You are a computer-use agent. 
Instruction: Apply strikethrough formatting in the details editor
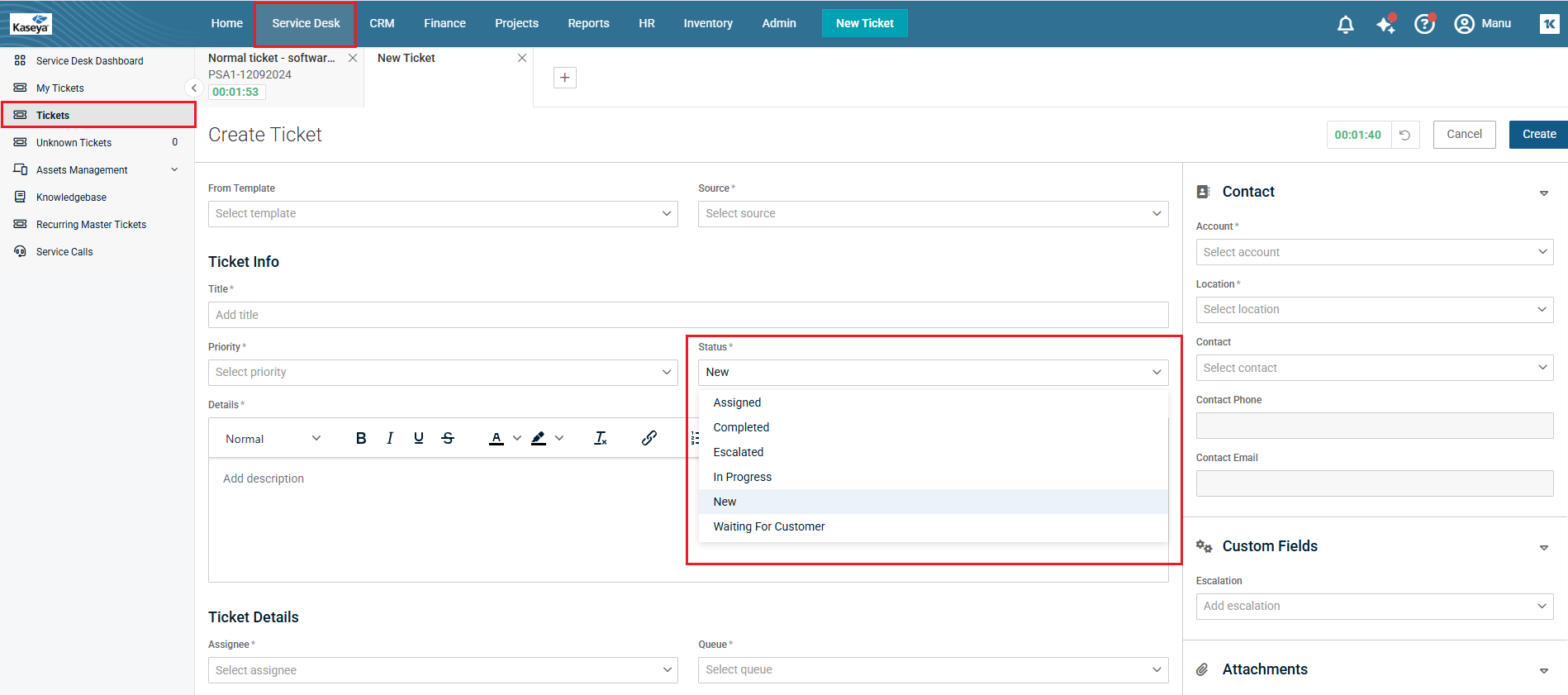[448, 438]
